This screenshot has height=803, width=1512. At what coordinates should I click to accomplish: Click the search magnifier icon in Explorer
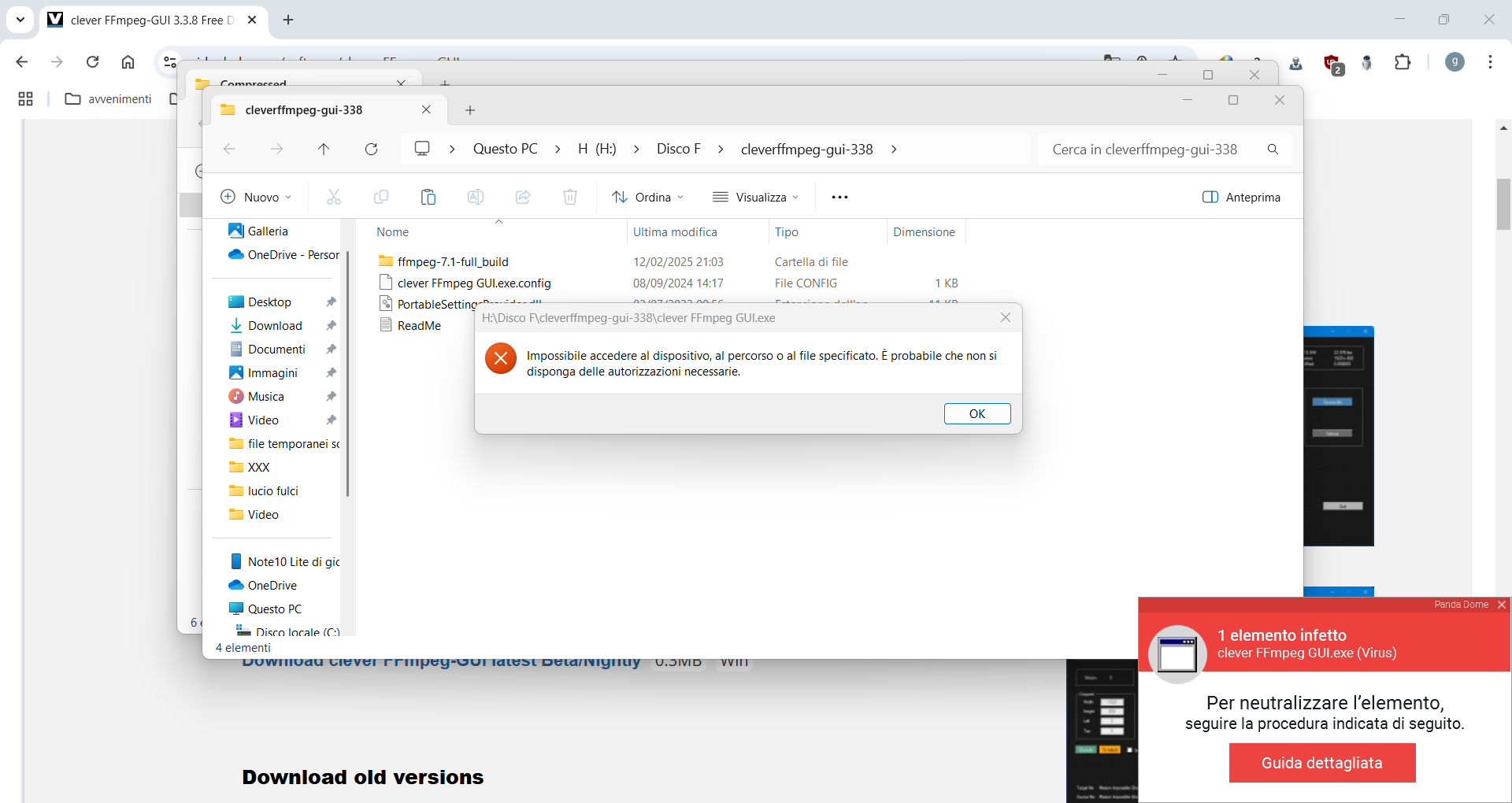pos(1273,150)
